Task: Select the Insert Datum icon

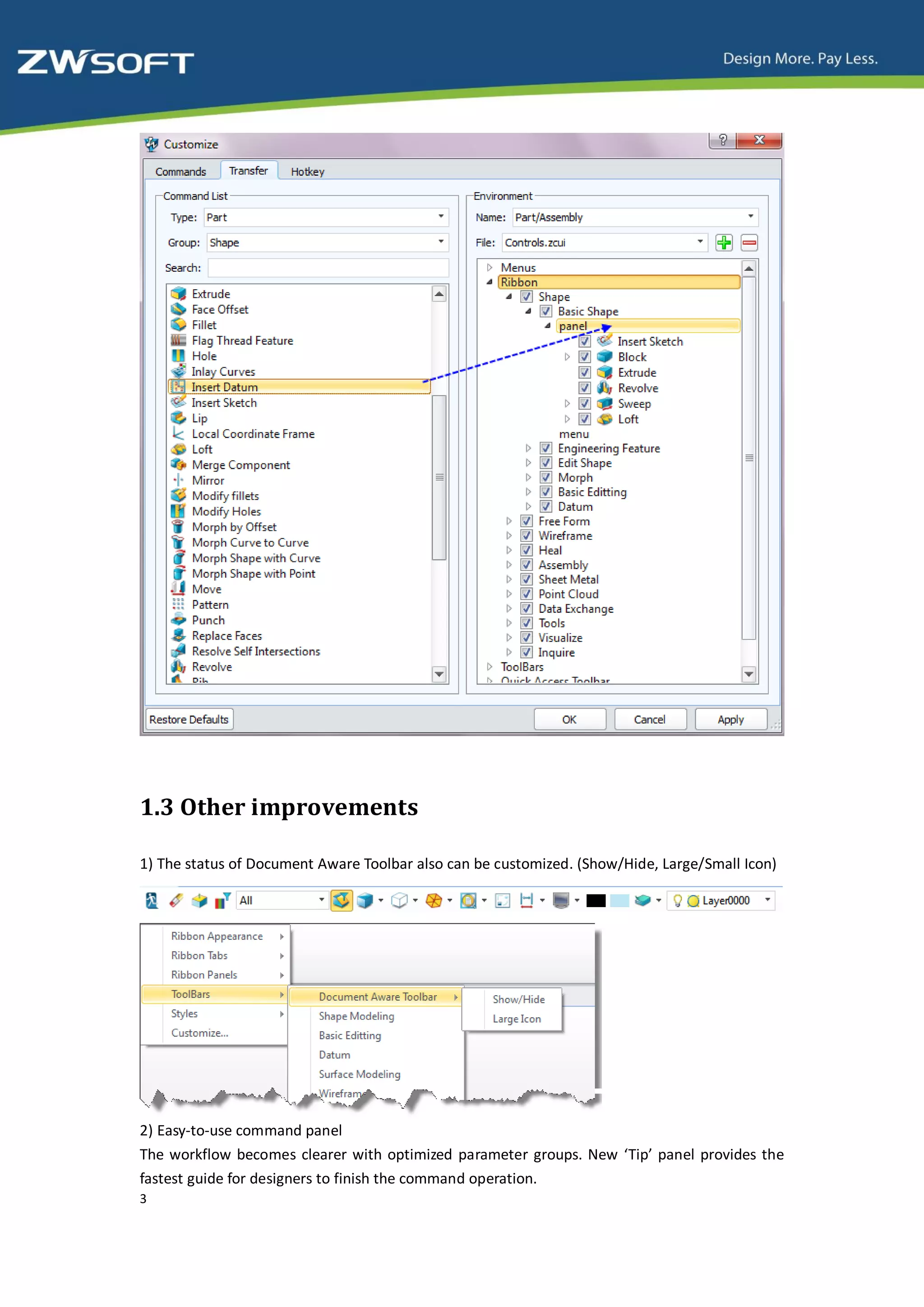Action: pos(179,386)
